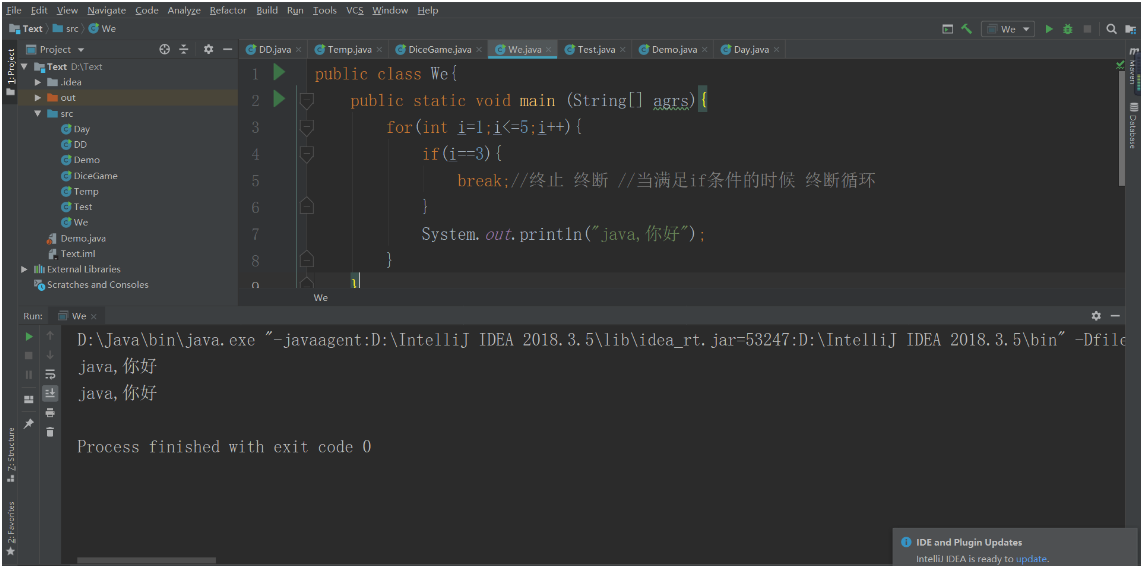Run class We from the line 1 gutter arrow
This screenshot has height=566, width=1141.
pyautogui.click(x=279, y=72)
